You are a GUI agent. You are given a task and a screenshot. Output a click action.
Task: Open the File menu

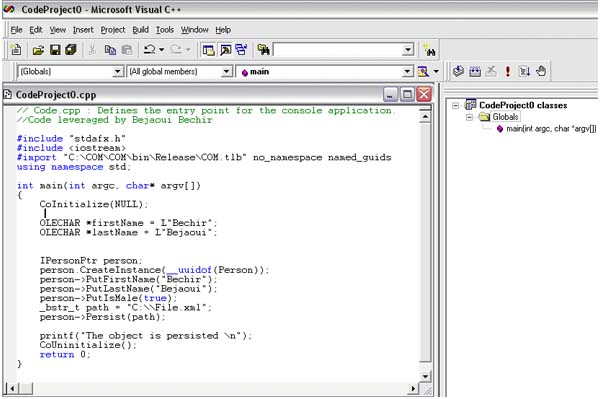[16, 30]
